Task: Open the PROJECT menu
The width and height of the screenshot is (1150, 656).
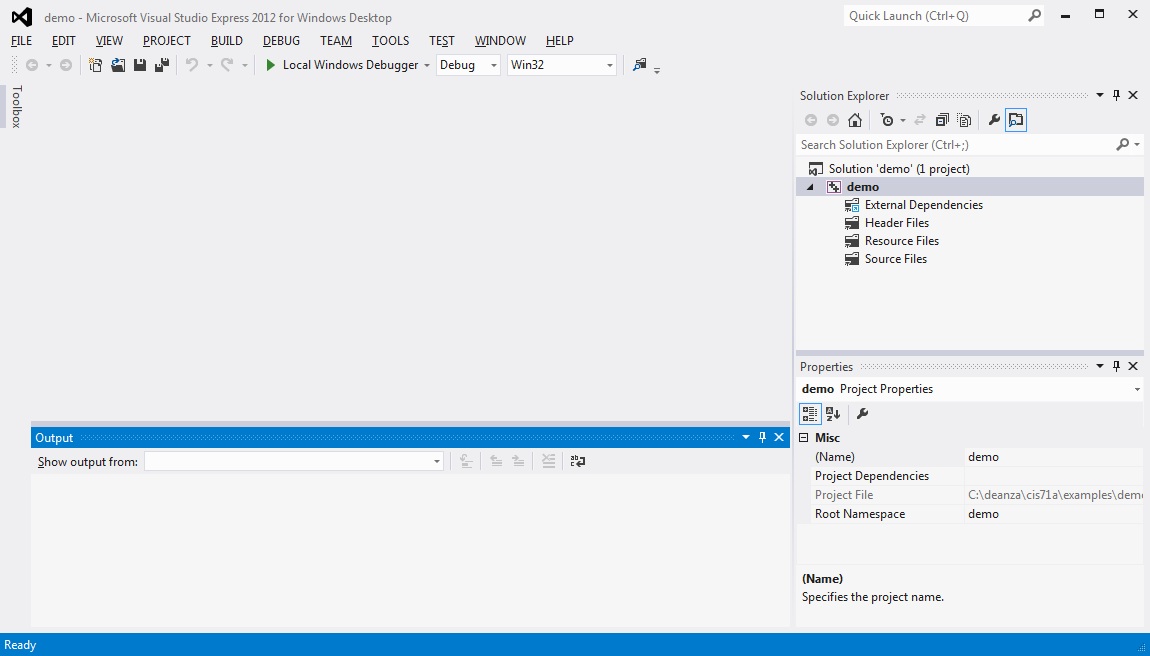Action: tap(166, 40)
